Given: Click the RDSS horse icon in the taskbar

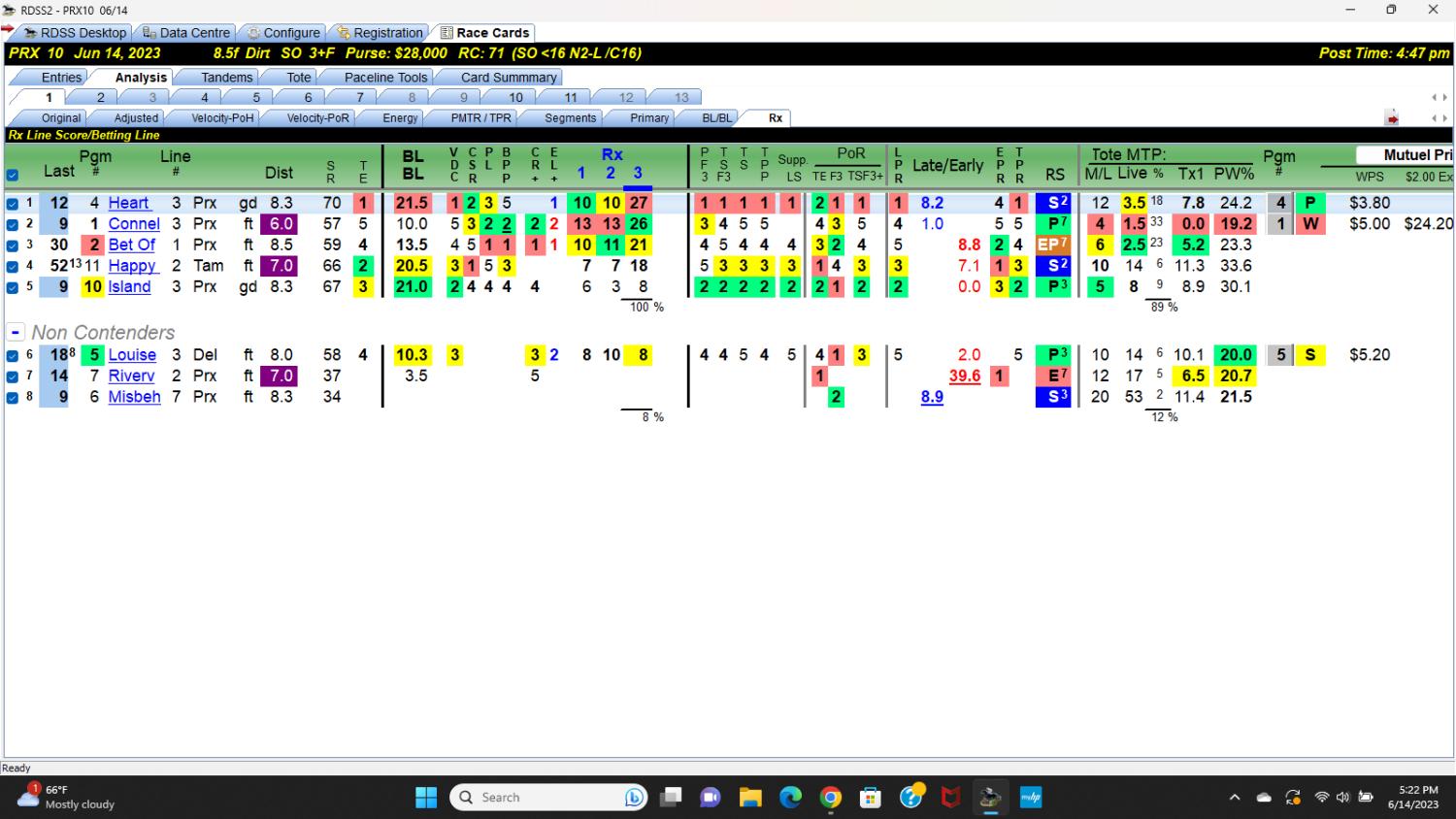Looking at the screenshot, I should coord(990,798).
